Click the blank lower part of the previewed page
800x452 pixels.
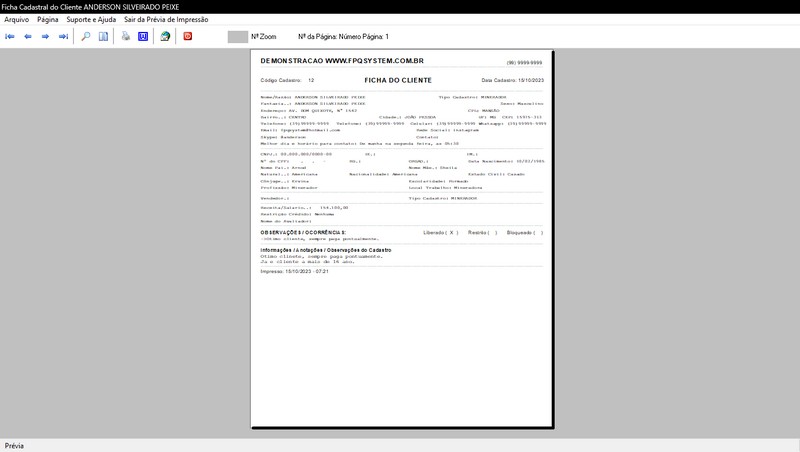tap(402, 352)
